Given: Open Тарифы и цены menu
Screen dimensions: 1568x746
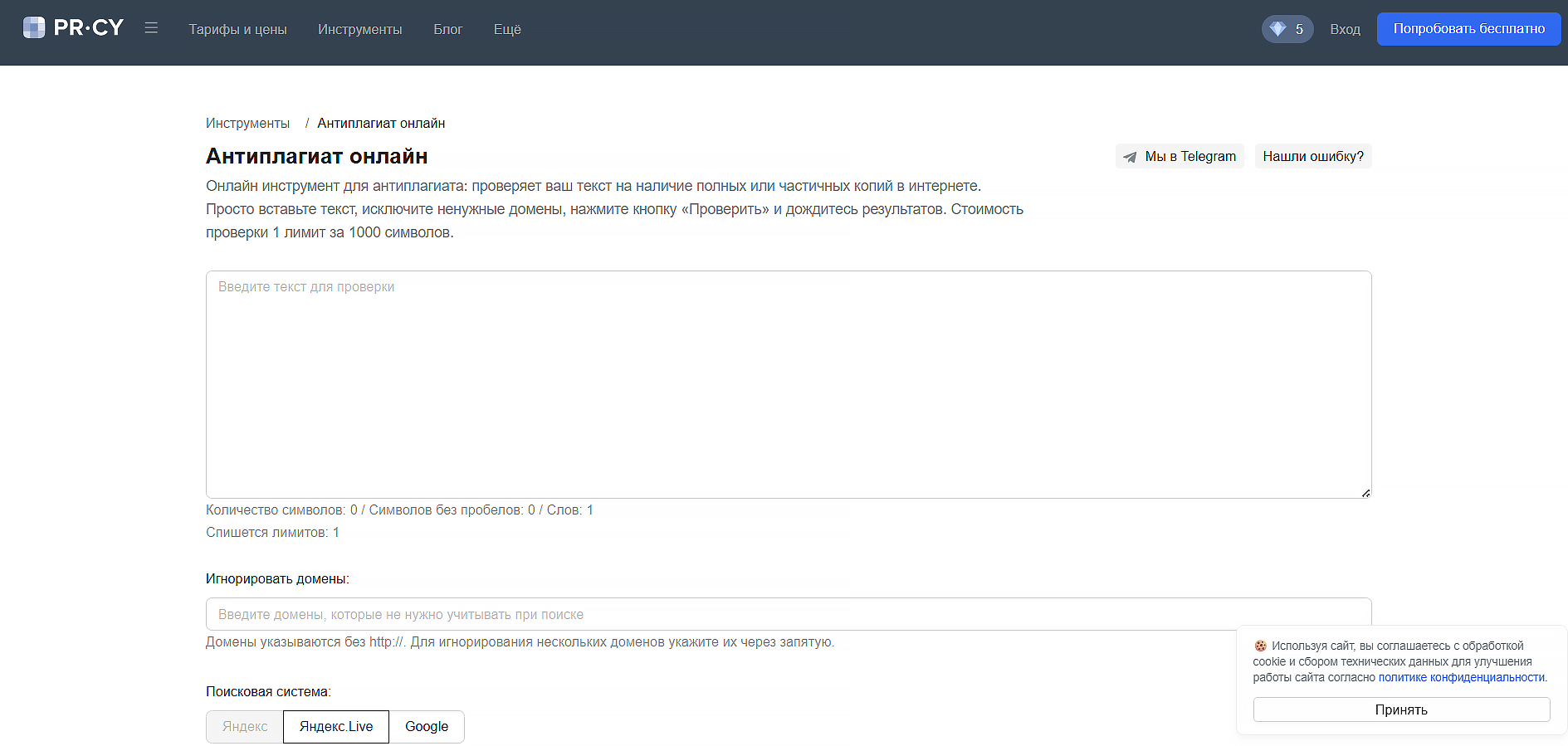Looking at the screenshot, I should pos(237,29).
